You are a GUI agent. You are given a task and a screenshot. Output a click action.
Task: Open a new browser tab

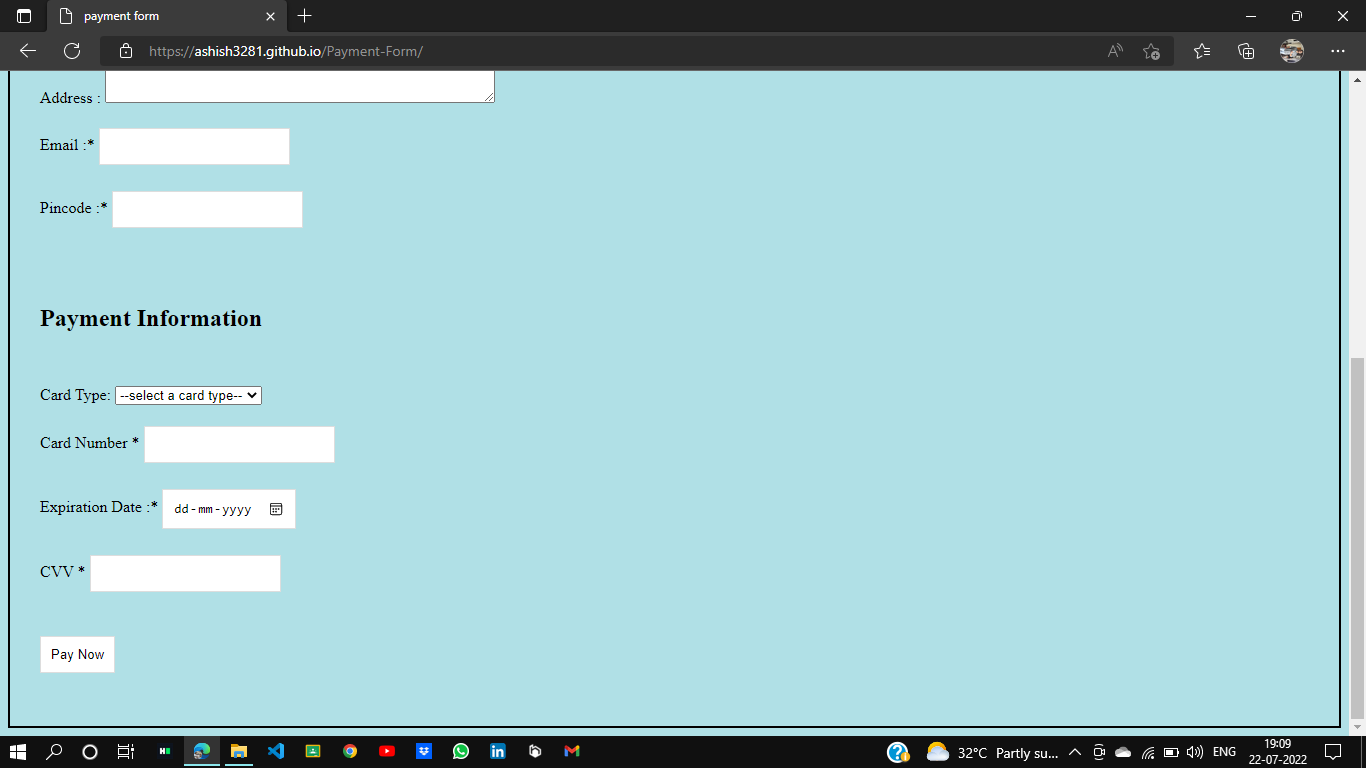(304, 16)
